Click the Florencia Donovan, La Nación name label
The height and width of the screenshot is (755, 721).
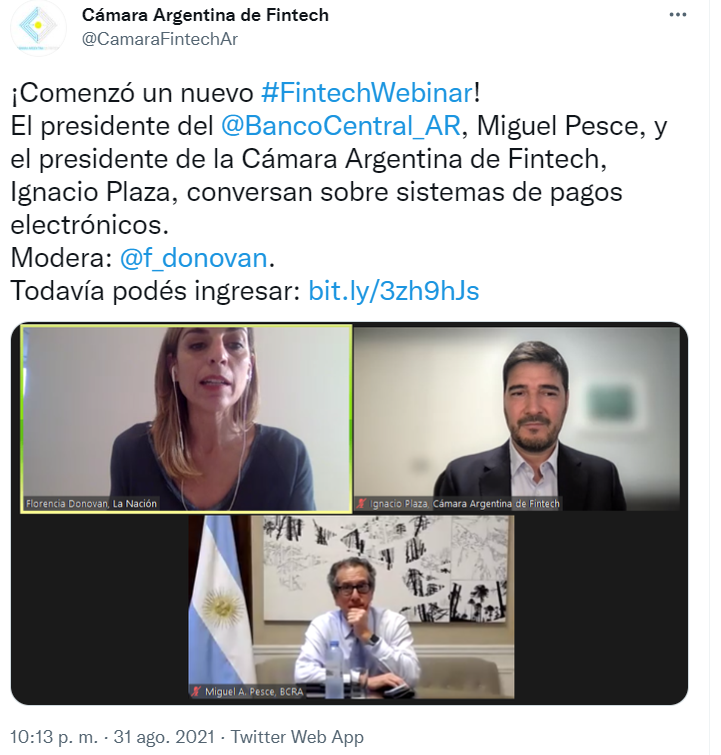92,504
